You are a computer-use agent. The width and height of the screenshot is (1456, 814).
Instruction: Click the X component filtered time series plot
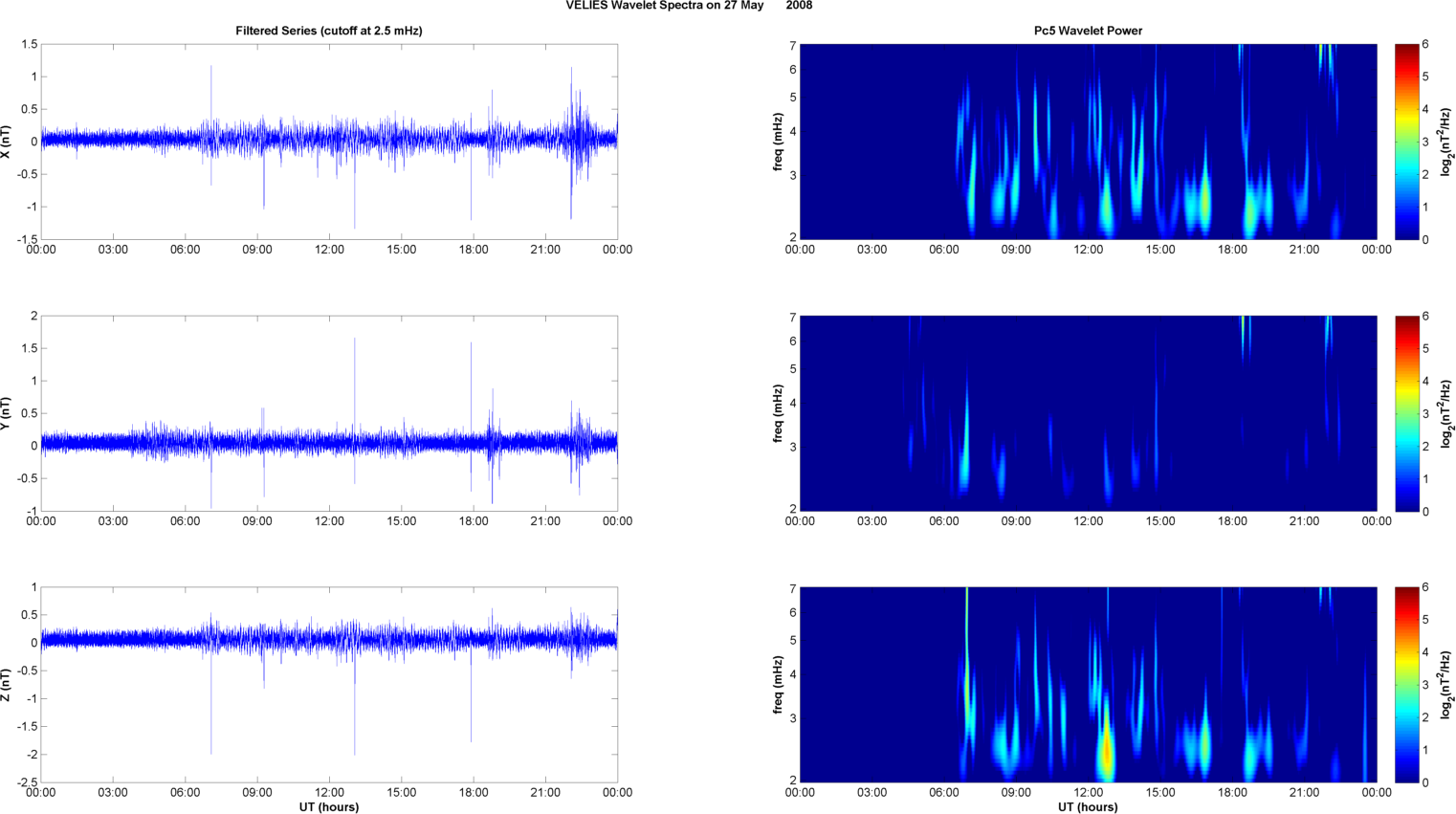point(329,142)
